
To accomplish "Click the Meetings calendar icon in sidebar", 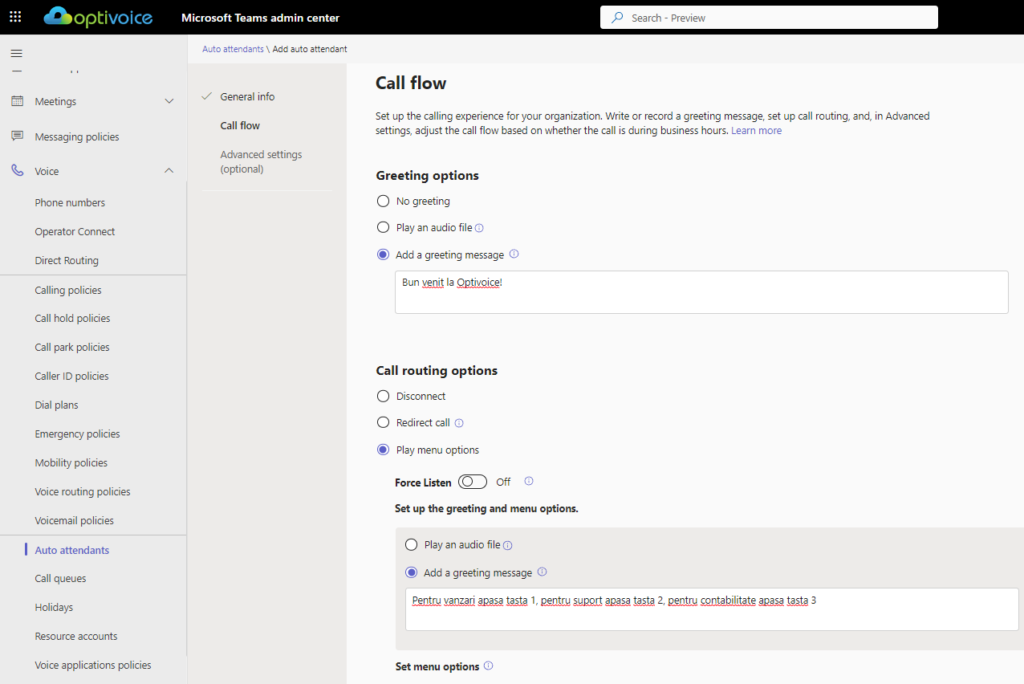I will (x=17, y=101).
